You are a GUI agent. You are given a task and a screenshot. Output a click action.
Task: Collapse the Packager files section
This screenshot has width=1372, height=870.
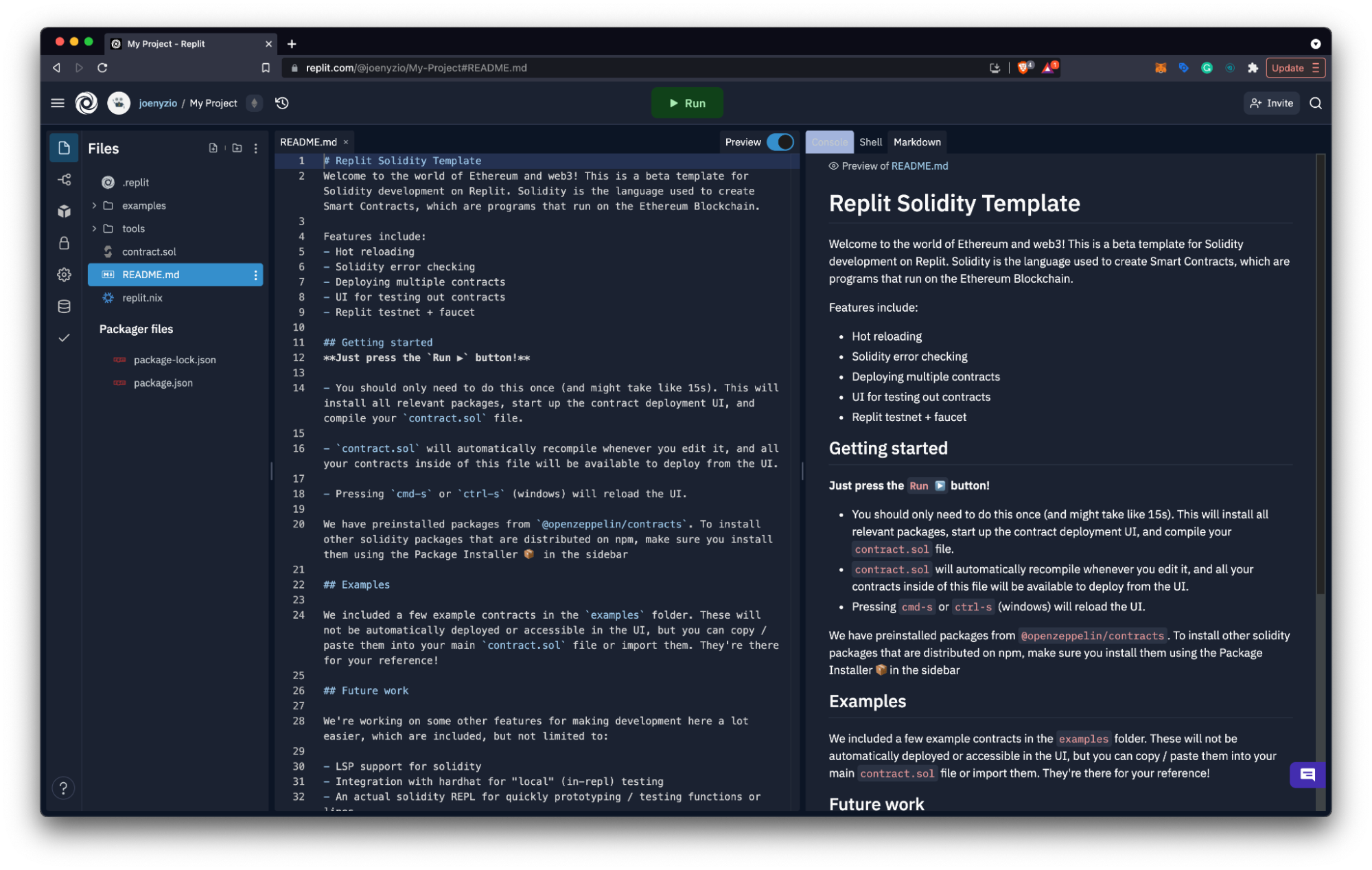coord(136,328)
